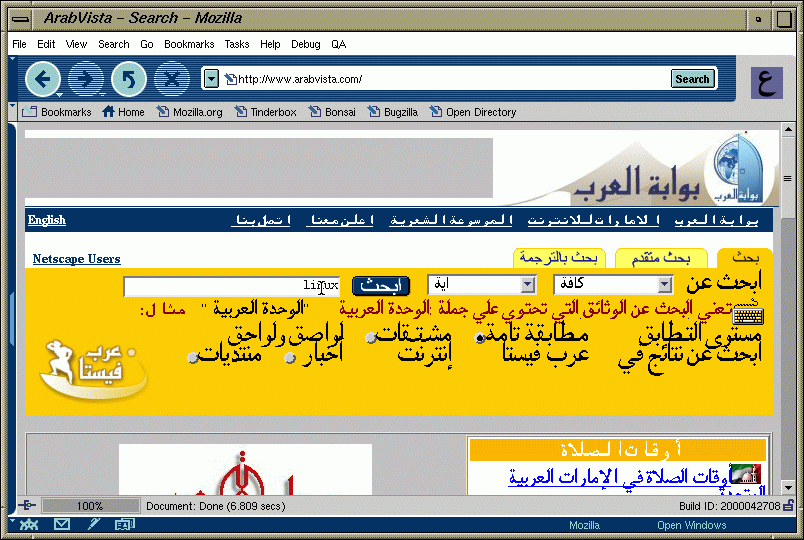
Task: Click the Reload page button
Action: pyautogui.click(x=129, y=79)
